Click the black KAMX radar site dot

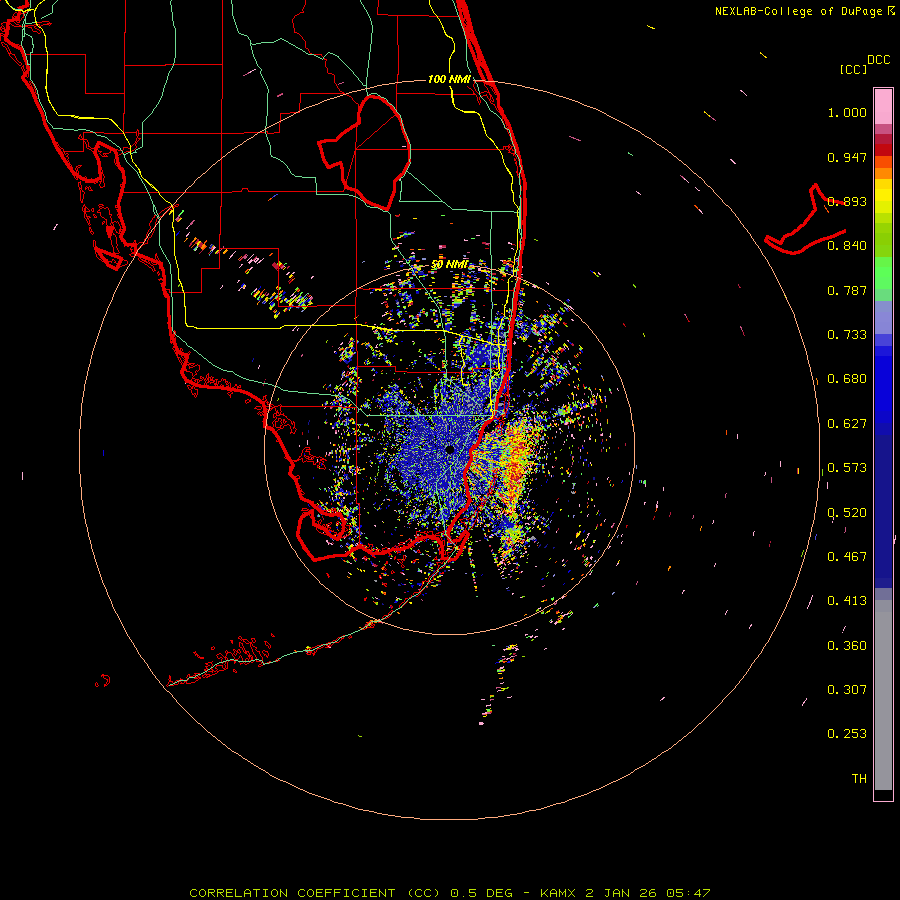click(450, 449)
